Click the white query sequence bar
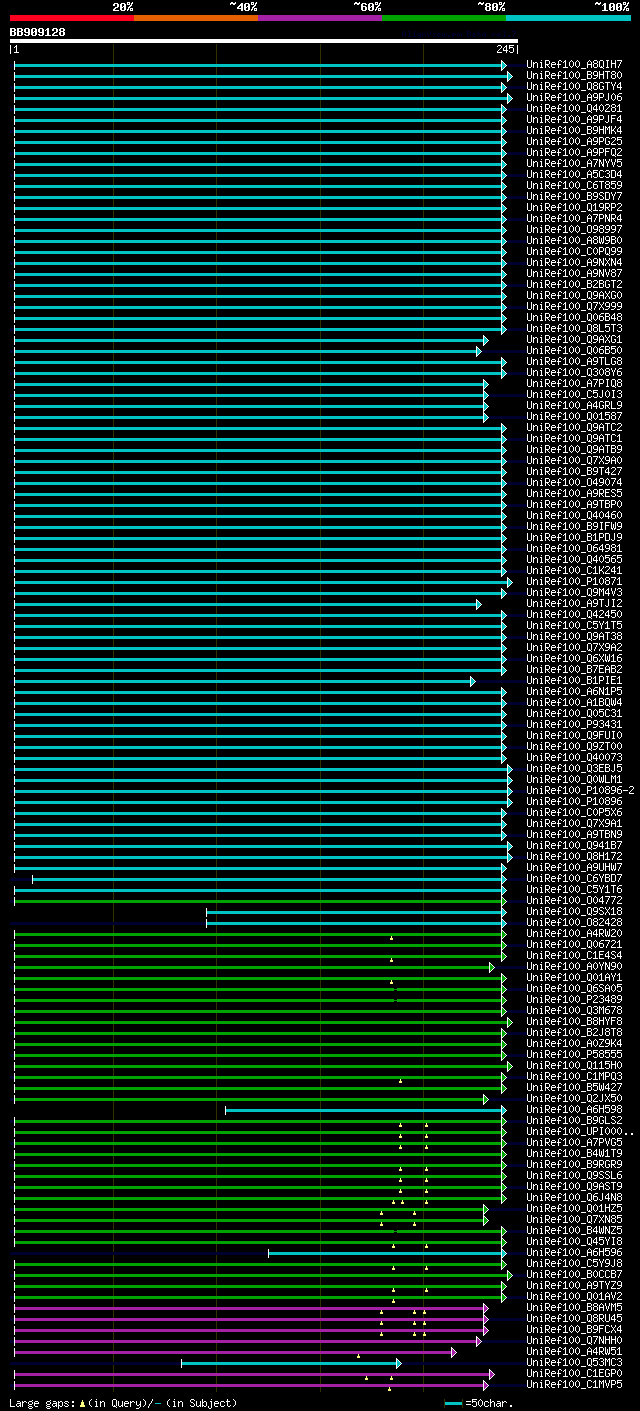 (x=264, y=41)
